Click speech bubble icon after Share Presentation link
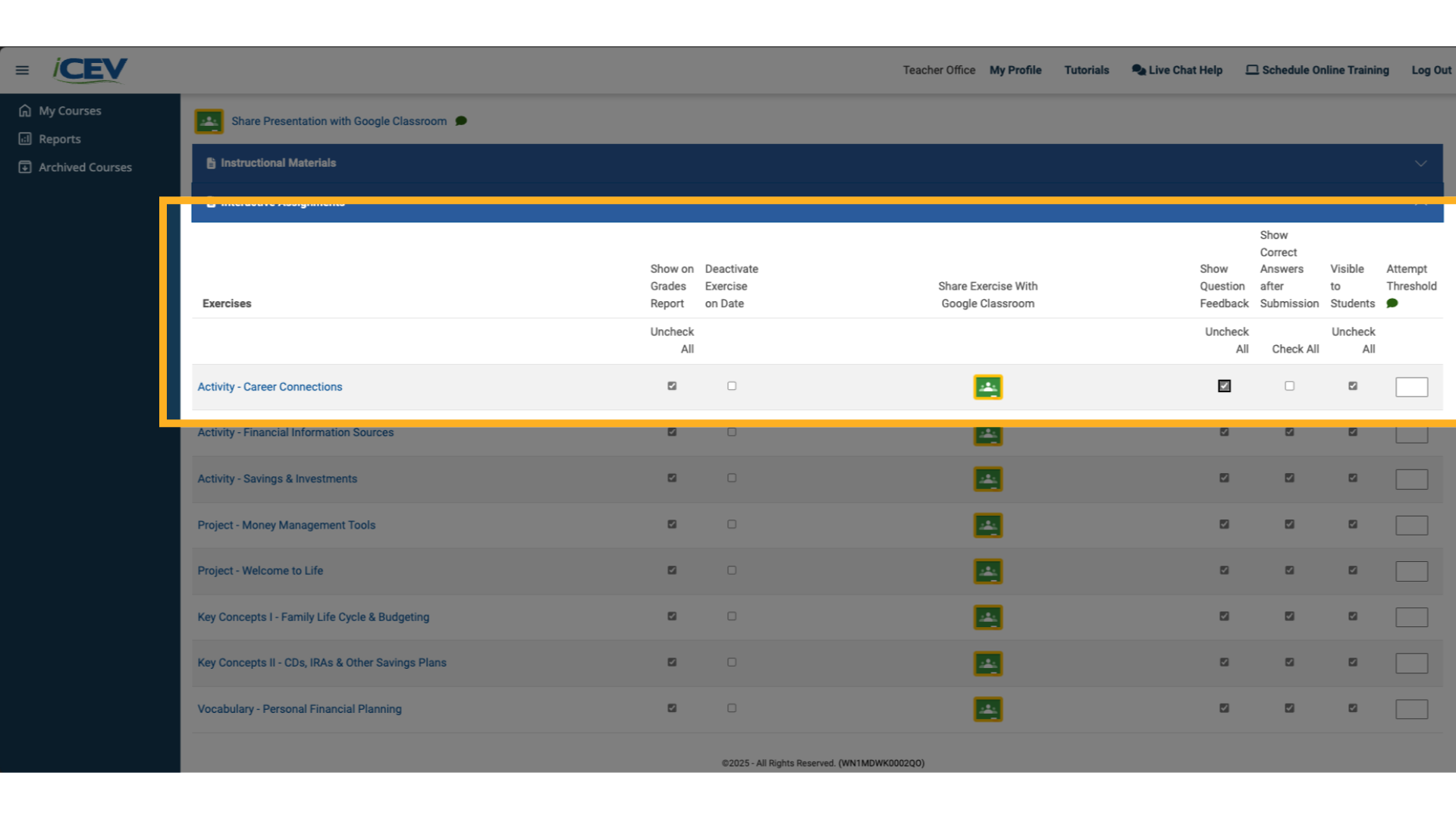The height and width of the screenshot is (819, 1456). point(461,121)
